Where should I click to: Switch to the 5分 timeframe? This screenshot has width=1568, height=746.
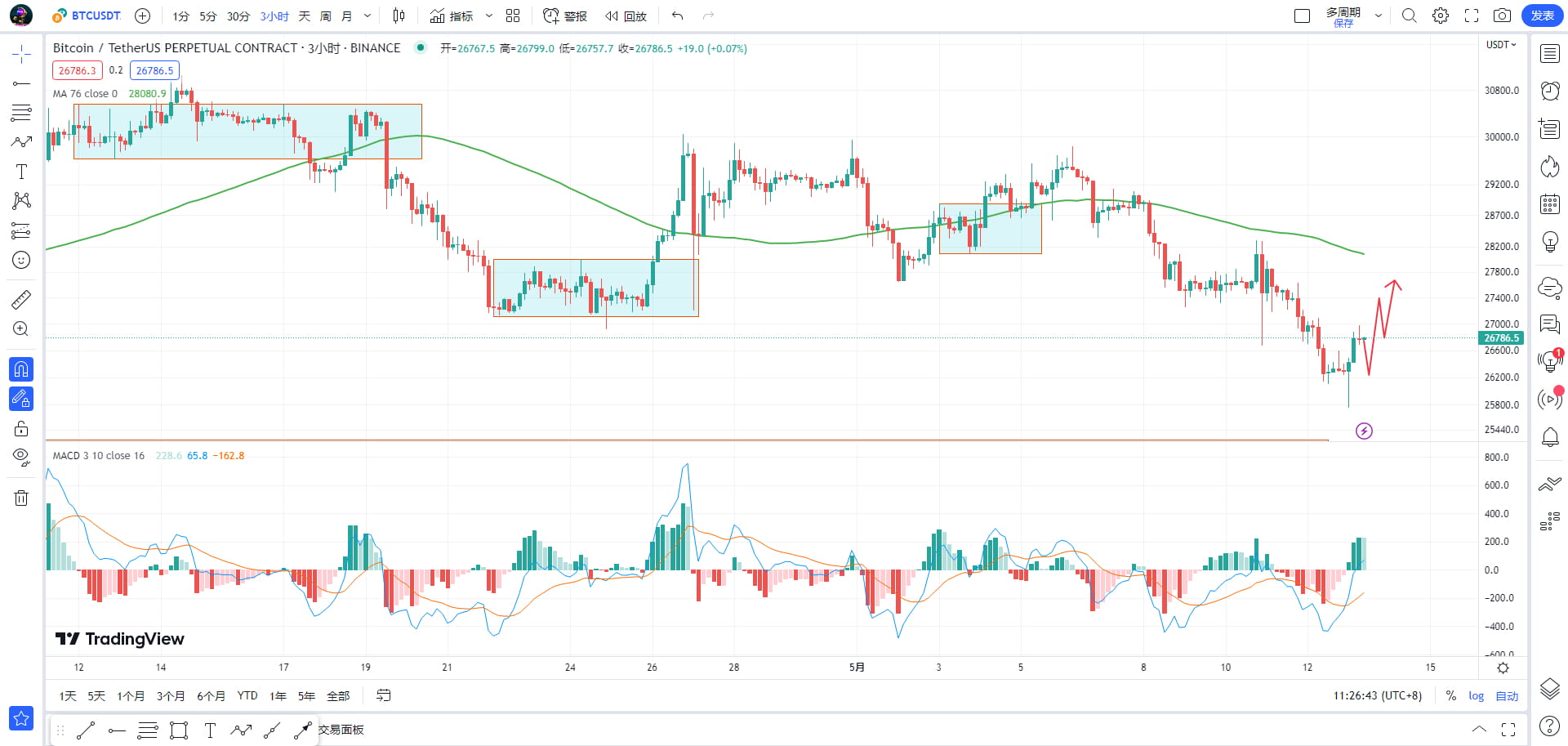pos(207,16)
